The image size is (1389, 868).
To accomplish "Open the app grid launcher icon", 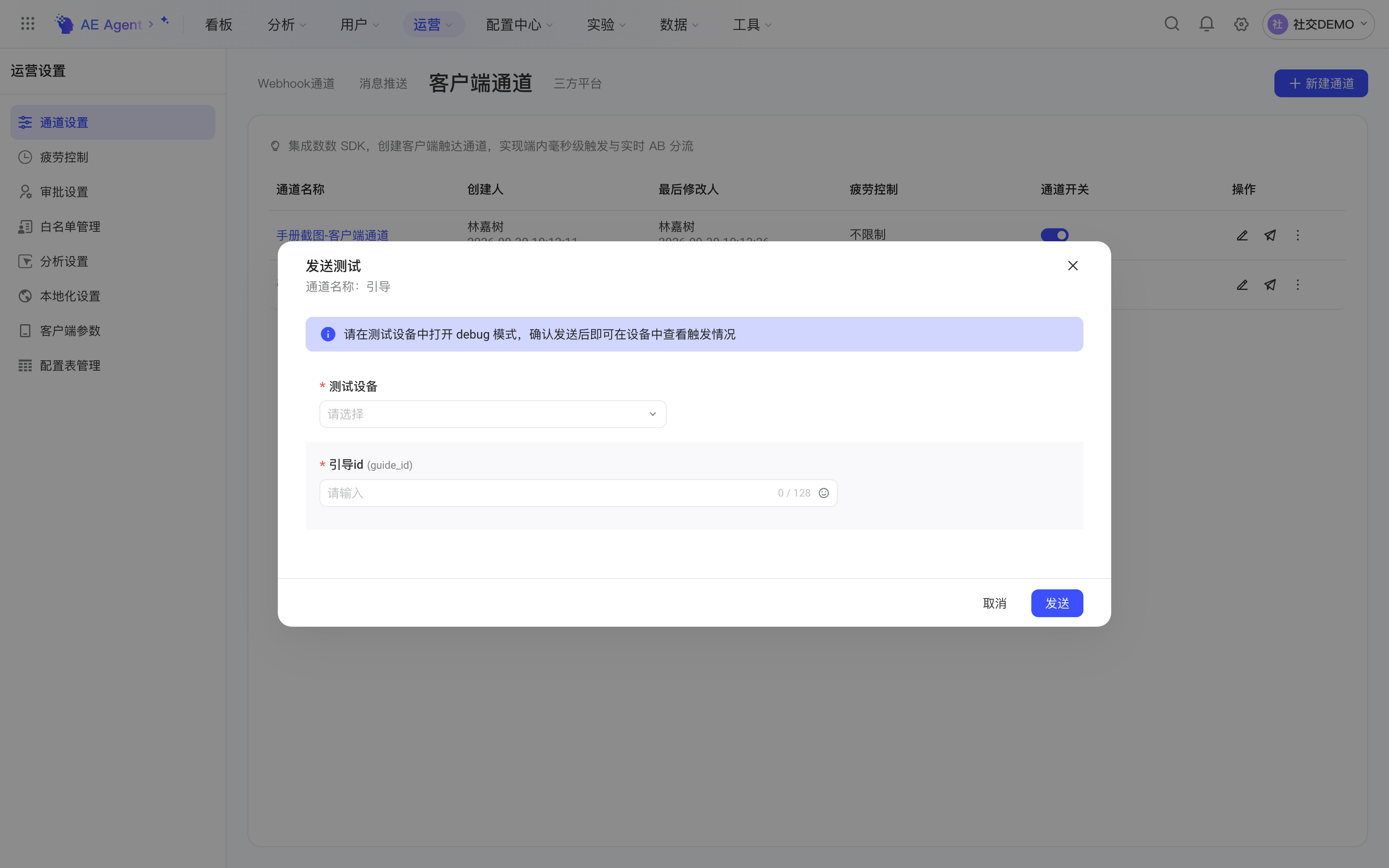I will 27,23.
